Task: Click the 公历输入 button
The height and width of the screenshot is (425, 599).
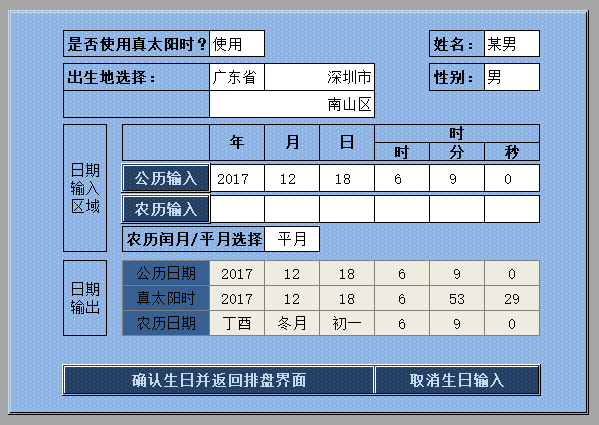Action: [x=166, y=178]
